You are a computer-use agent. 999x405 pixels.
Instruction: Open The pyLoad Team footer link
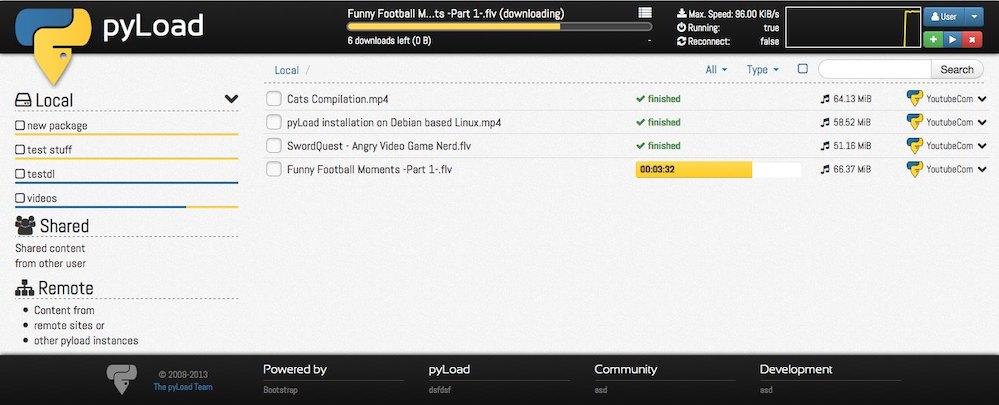click(x=182, y=387)
